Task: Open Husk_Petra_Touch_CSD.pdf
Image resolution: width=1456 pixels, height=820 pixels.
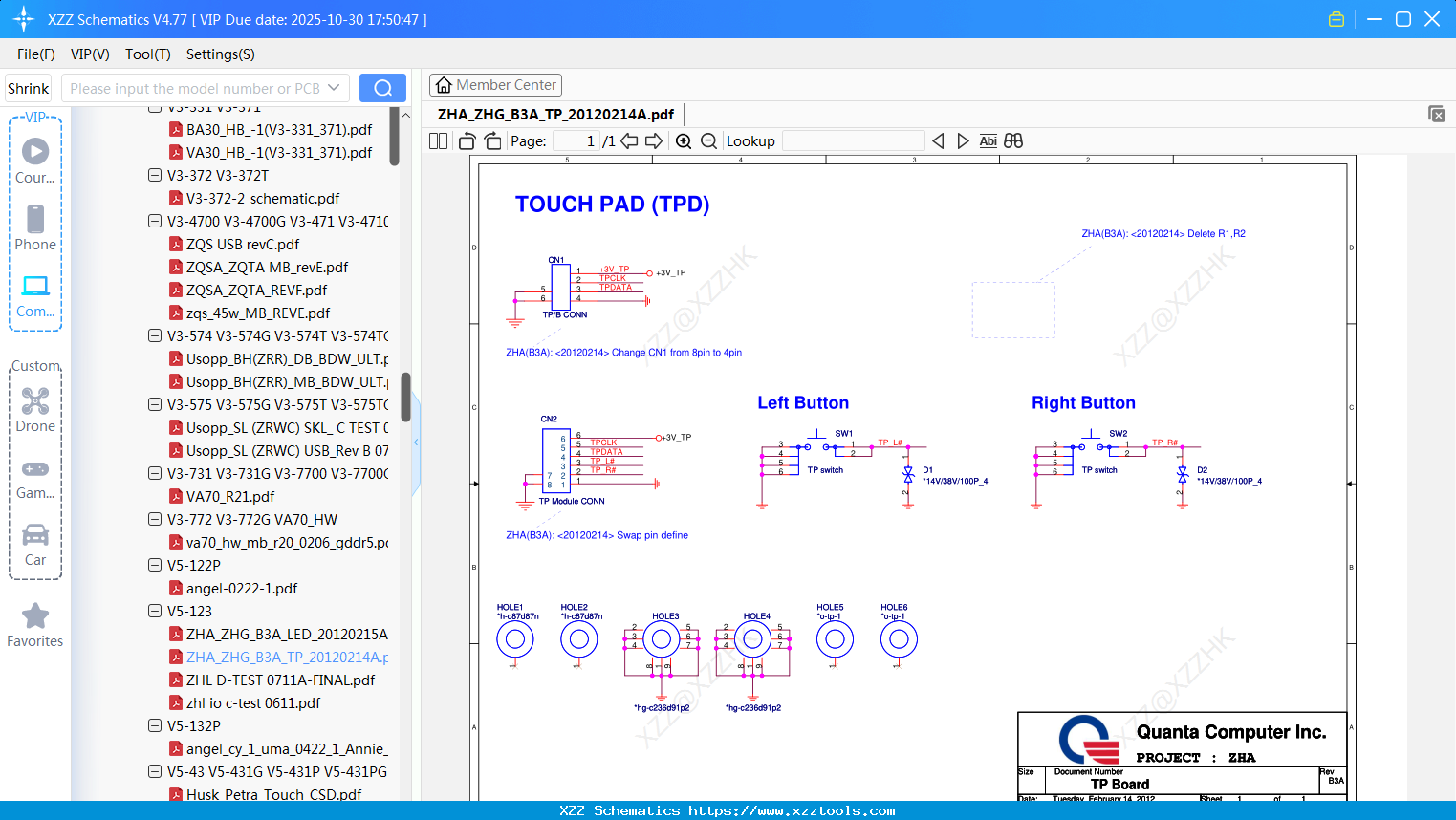Action: pos(273,794)
